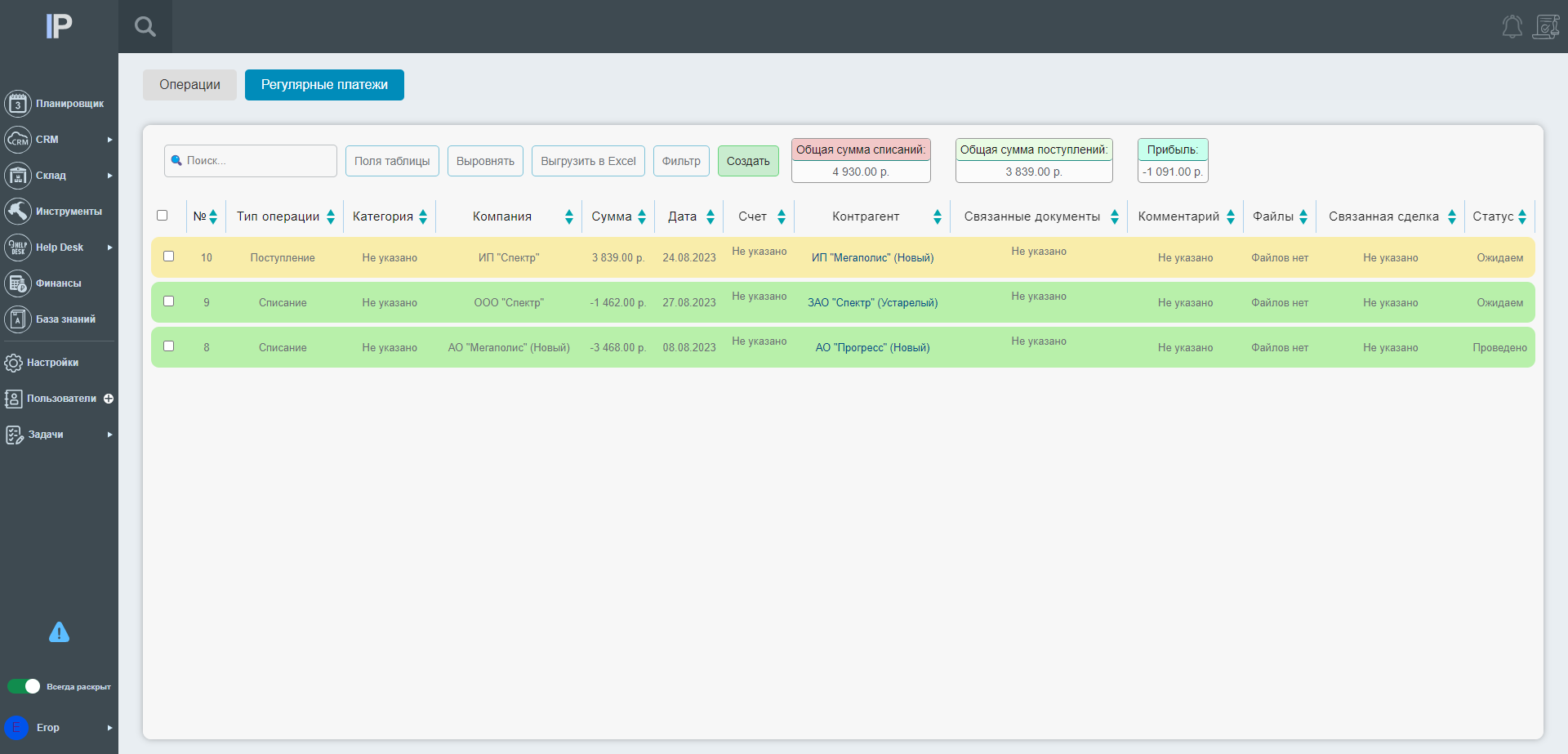
Task: Click the Пользователи users icon
Action: click(x=14, y=399)
